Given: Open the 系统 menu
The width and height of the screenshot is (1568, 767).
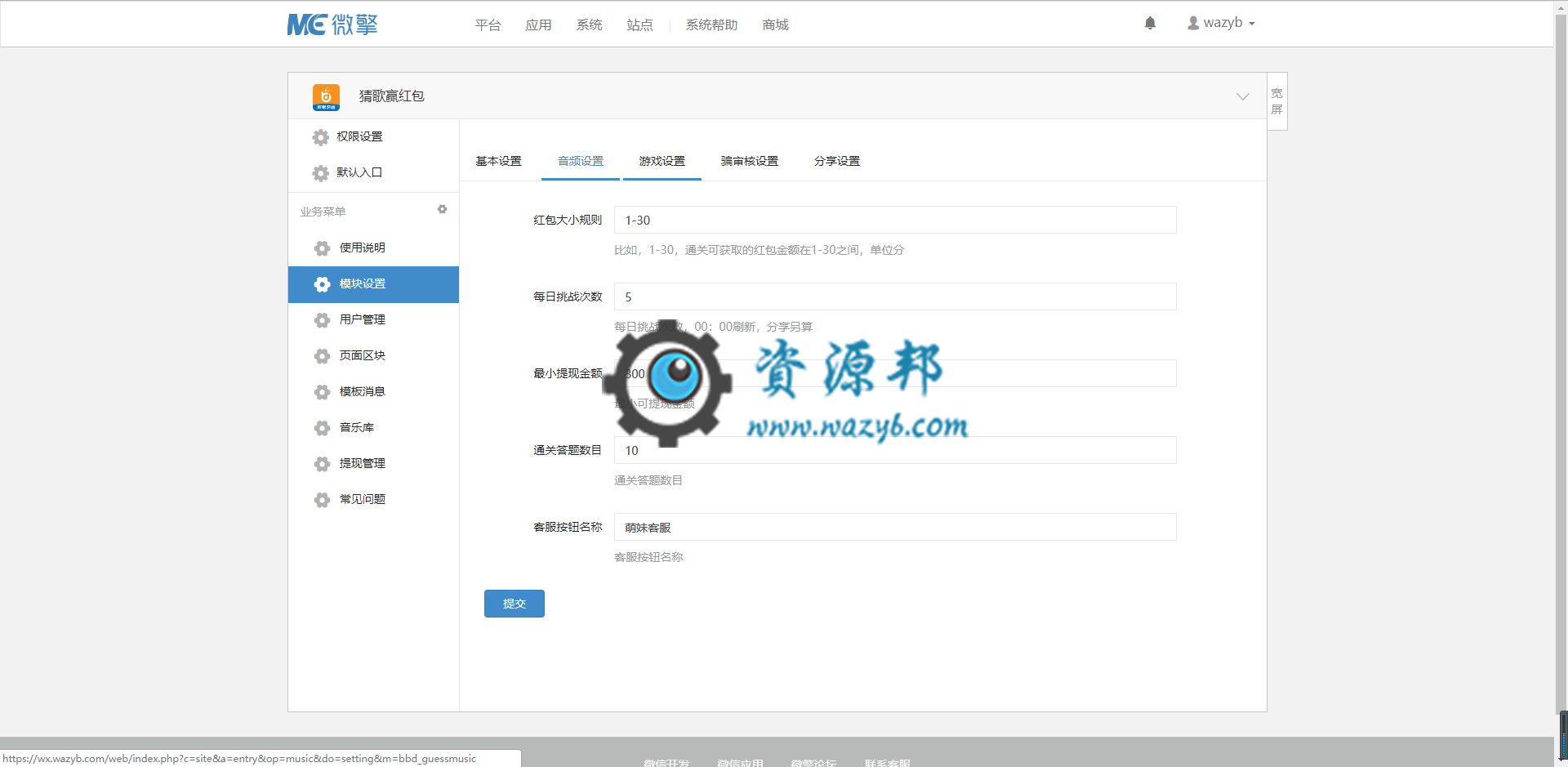Looking at the screenshot, I should coord(589,25).
